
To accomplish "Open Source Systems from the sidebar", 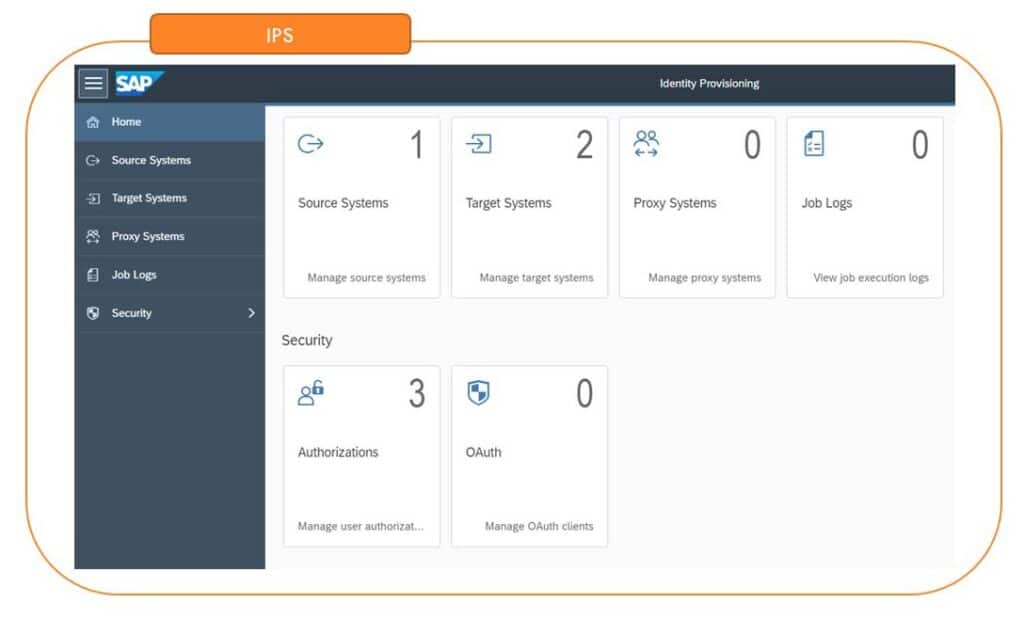I will (x=170, y=160).
